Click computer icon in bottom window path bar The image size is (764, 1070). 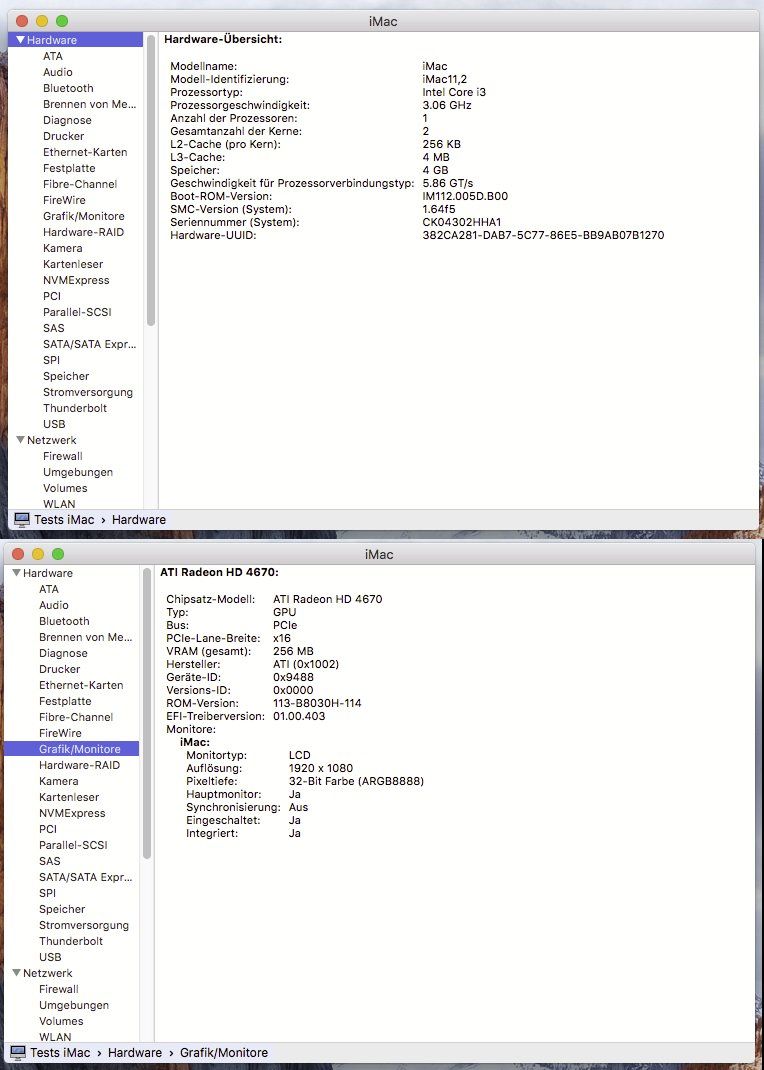[x=18, y=1053]
